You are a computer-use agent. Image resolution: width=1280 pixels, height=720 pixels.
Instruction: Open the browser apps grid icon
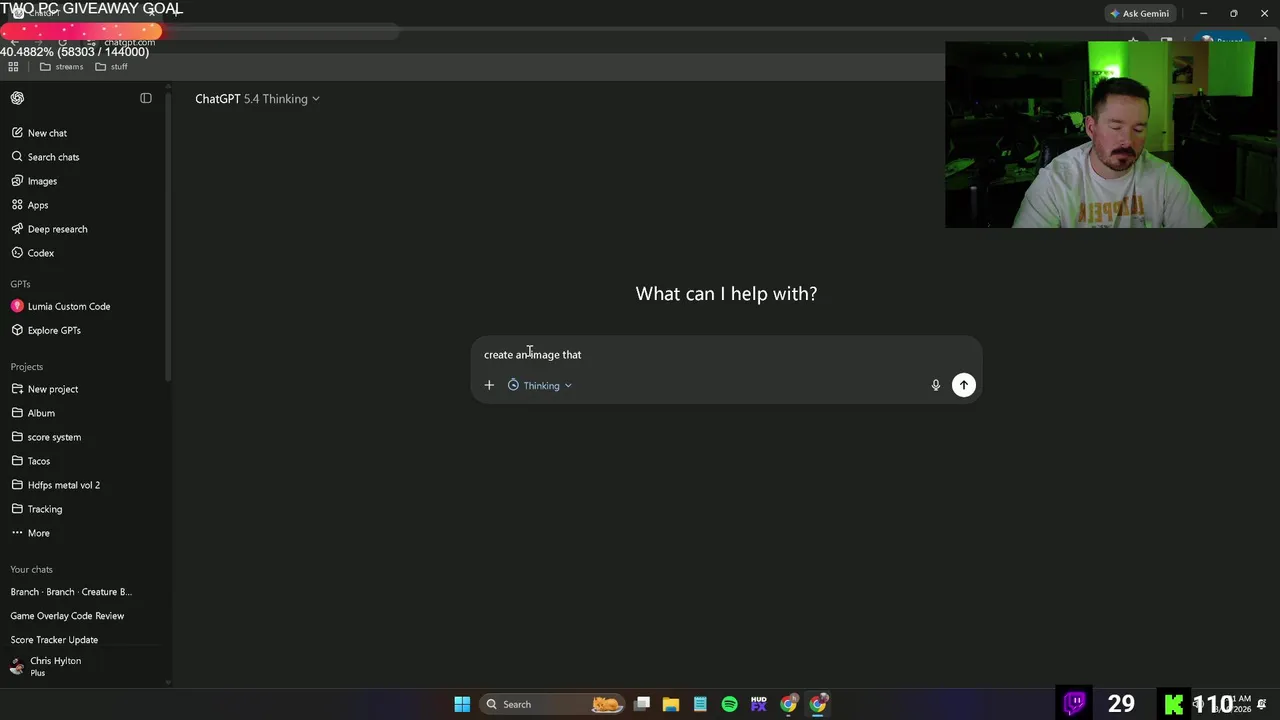click(x=13, y=67)
